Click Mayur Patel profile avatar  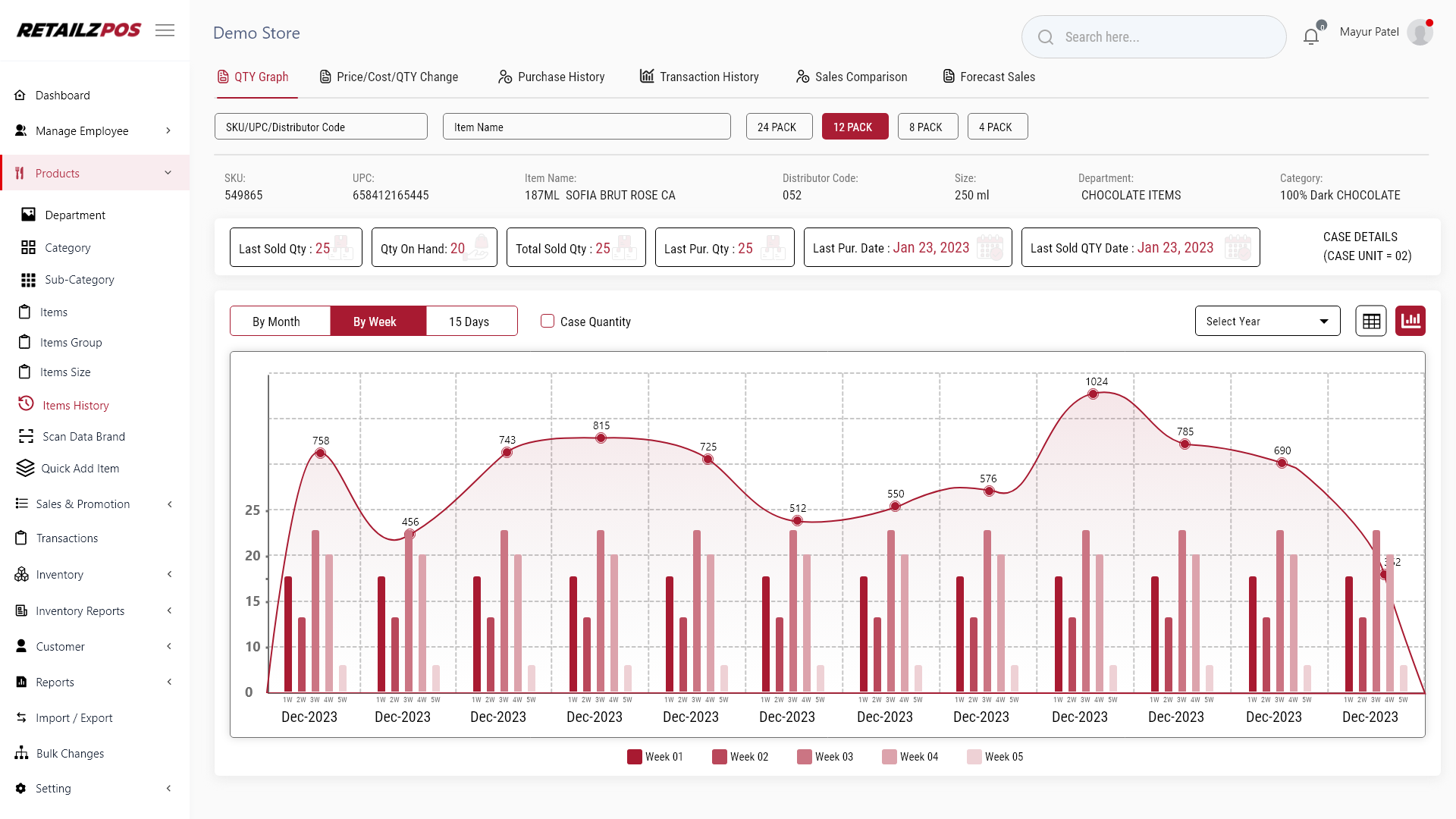click(x=1420, y=33)
